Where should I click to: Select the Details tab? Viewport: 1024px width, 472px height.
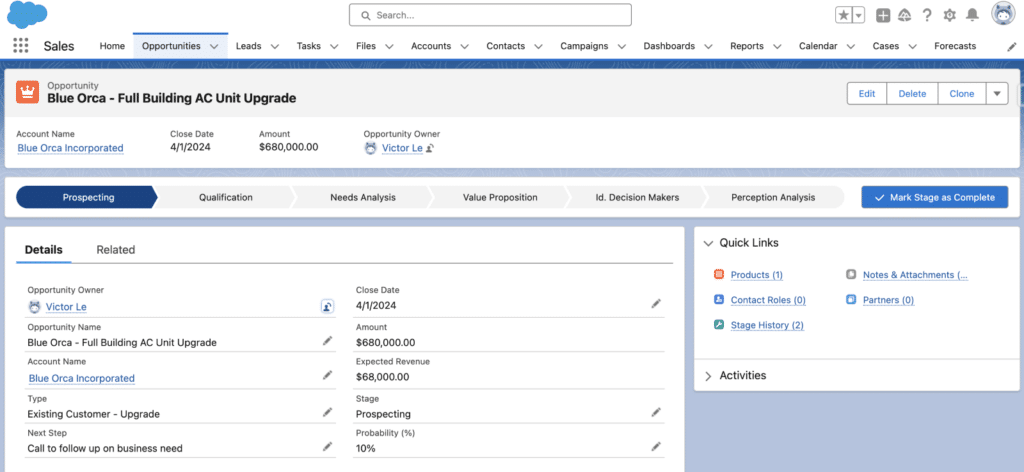coord(44,249)
